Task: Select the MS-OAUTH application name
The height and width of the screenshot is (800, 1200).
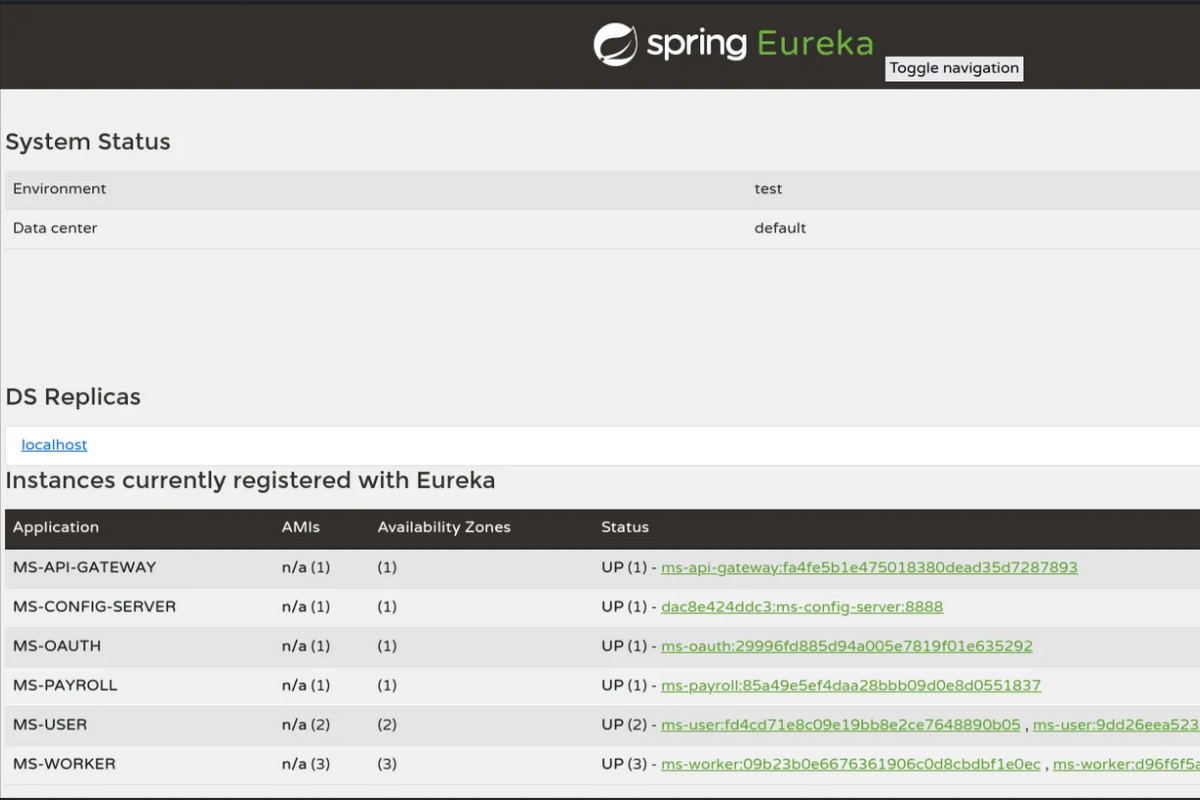Action: (57, 646)
